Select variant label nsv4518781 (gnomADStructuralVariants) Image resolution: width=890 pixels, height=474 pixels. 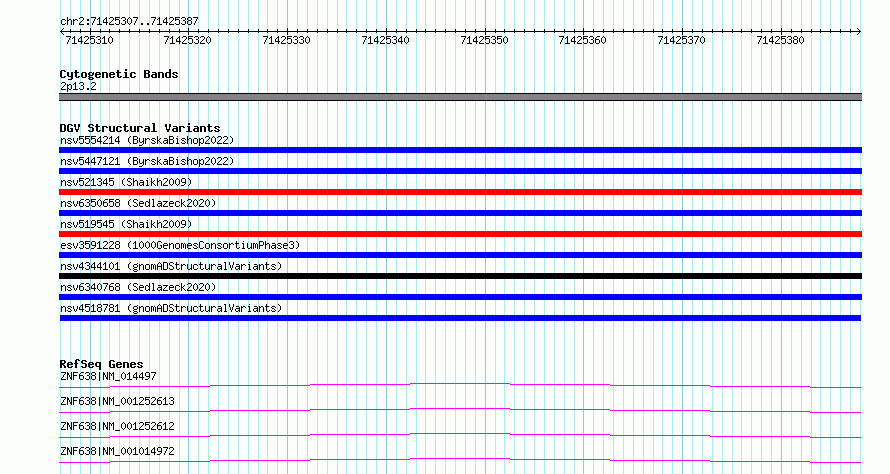point(171,308)
